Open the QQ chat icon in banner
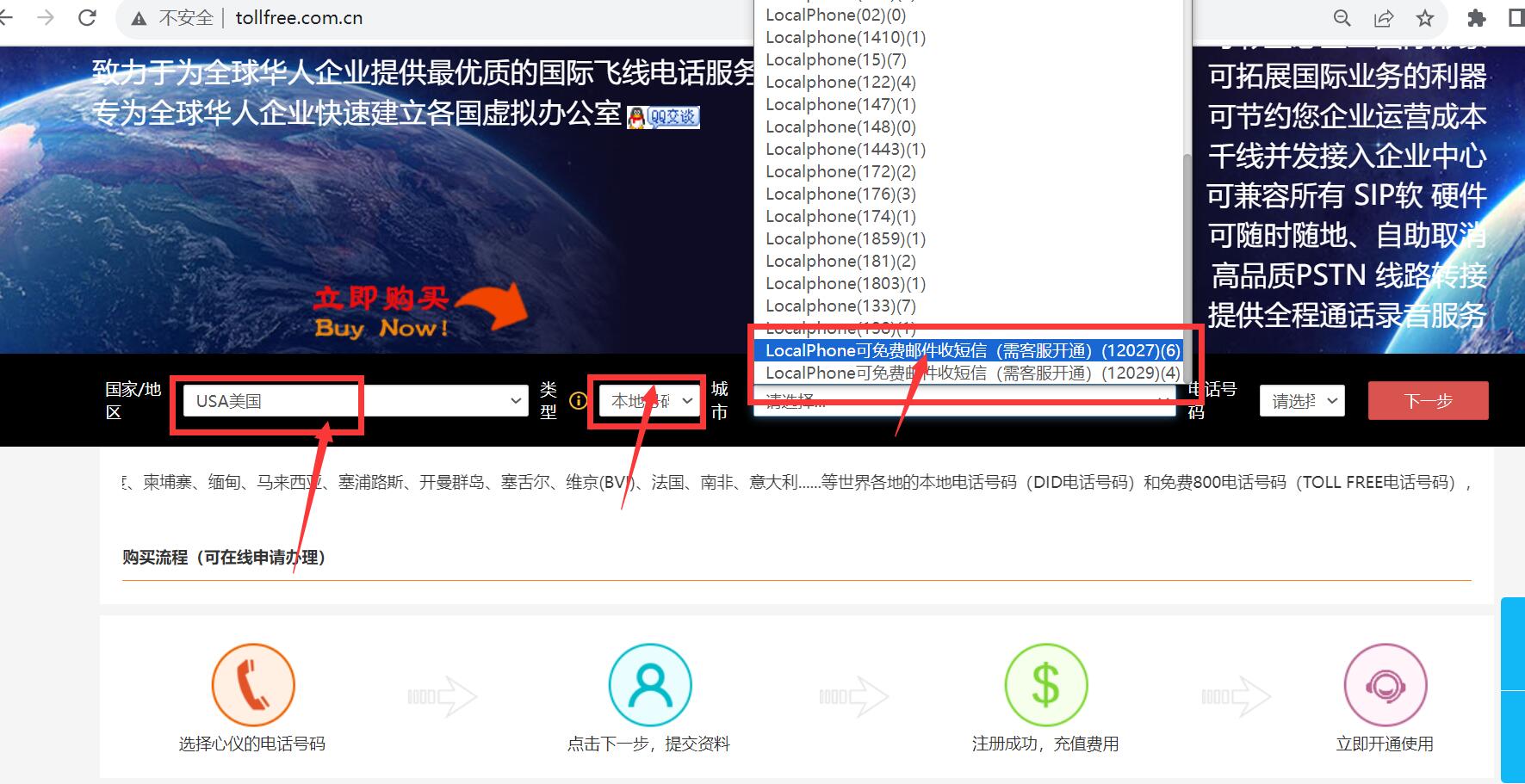The width and height of the screenshot is (1525, 784). point(663,117)
